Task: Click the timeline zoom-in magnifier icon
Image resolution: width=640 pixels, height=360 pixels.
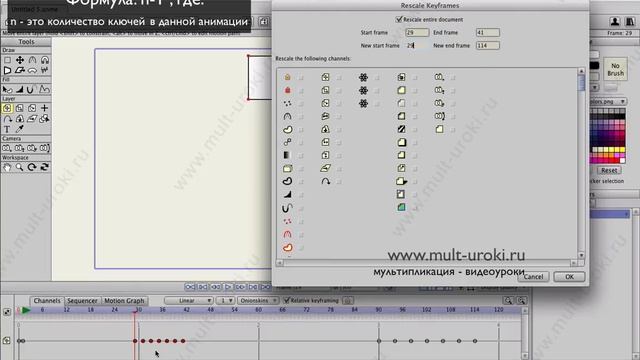Action: 522,301
